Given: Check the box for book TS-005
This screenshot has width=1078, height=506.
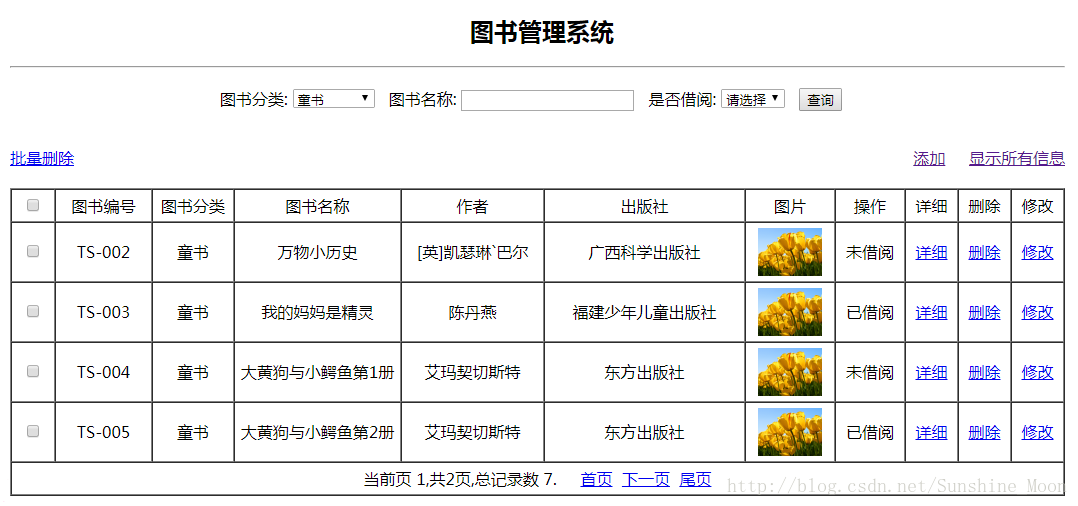Looking at the screenshot, I should (x=33, y=431).
